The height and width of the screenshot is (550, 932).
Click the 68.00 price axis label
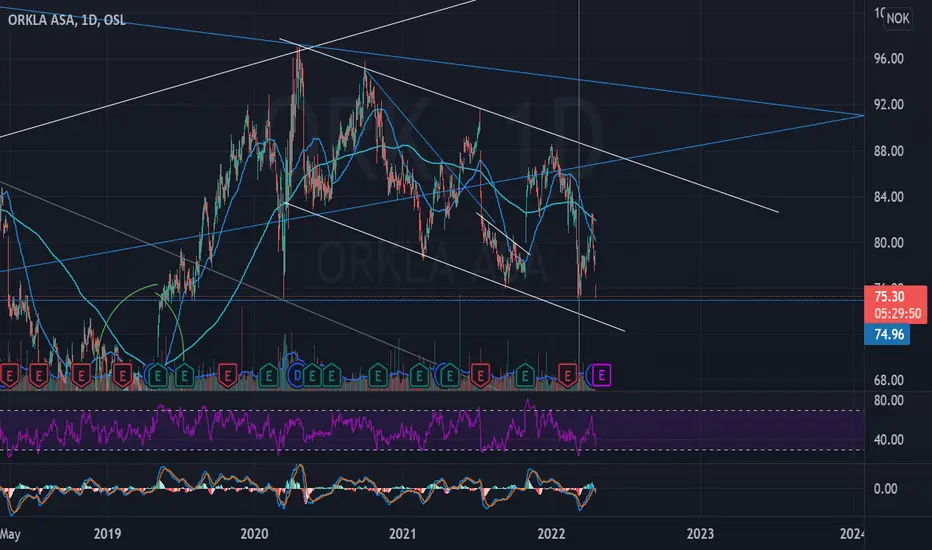point(889,380)
